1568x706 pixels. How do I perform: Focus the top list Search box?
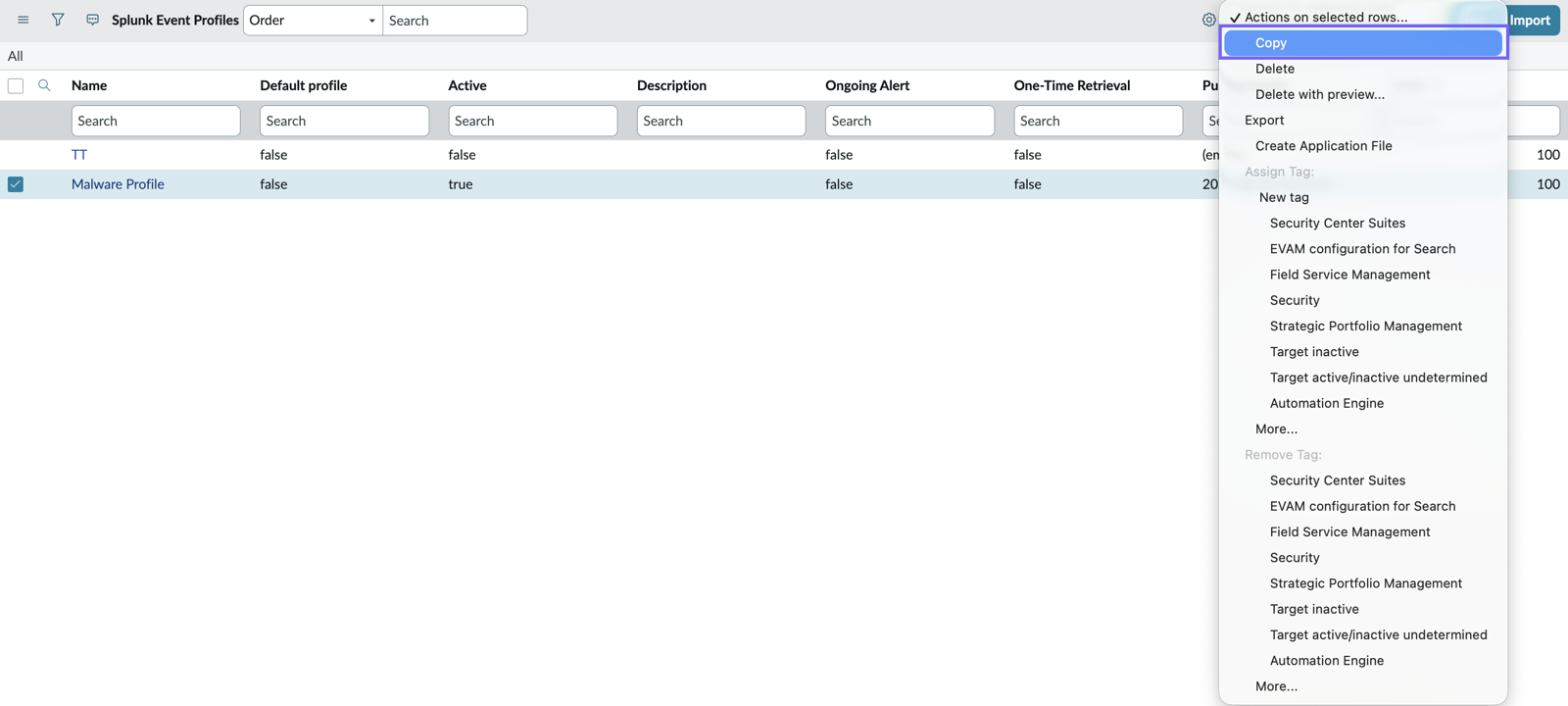pos(455,21)
